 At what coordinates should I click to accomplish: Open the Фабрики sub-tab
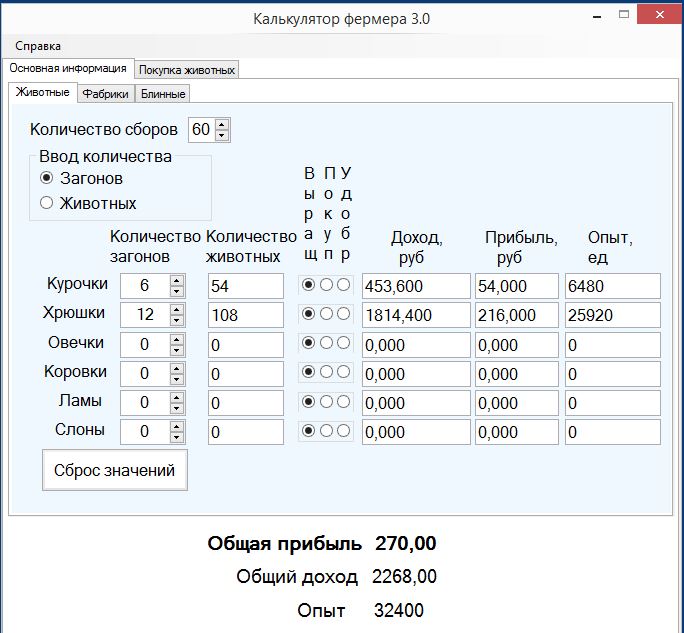[106, 93]
